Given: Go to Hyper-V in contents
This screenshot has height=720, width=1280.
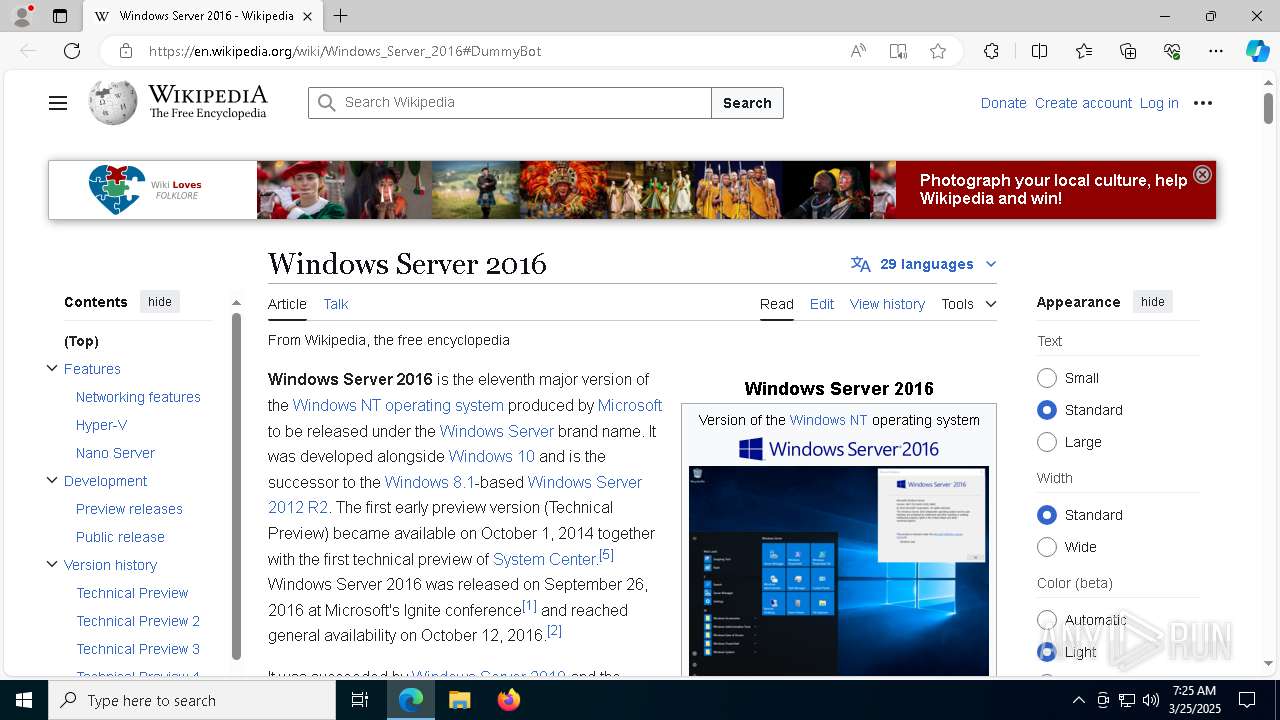Looking at the screenshot, I should tap(102, 425).
